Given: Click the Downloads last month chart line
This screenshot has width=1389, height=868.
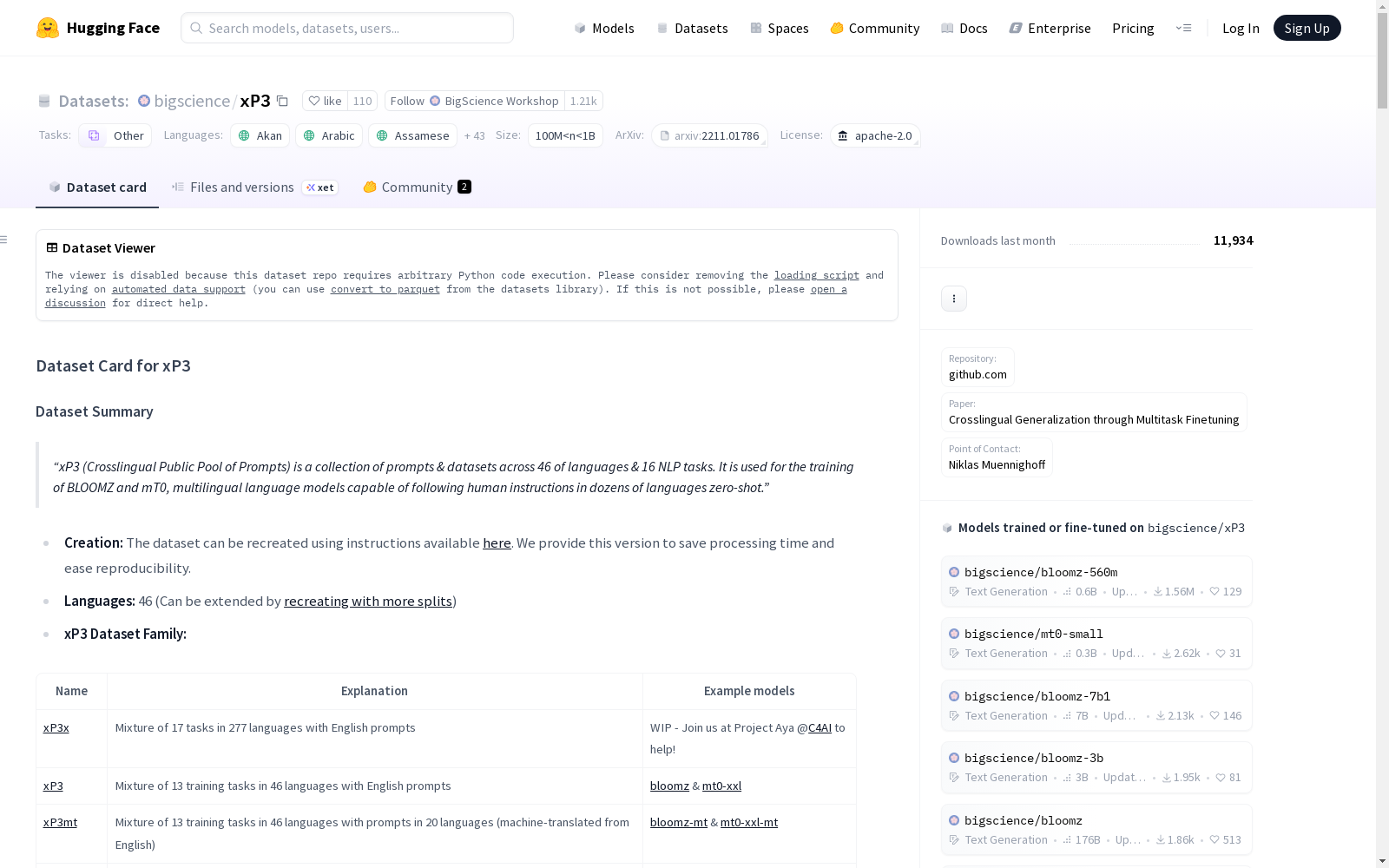Looking at the screenshot, I should tap(1134, 244).
